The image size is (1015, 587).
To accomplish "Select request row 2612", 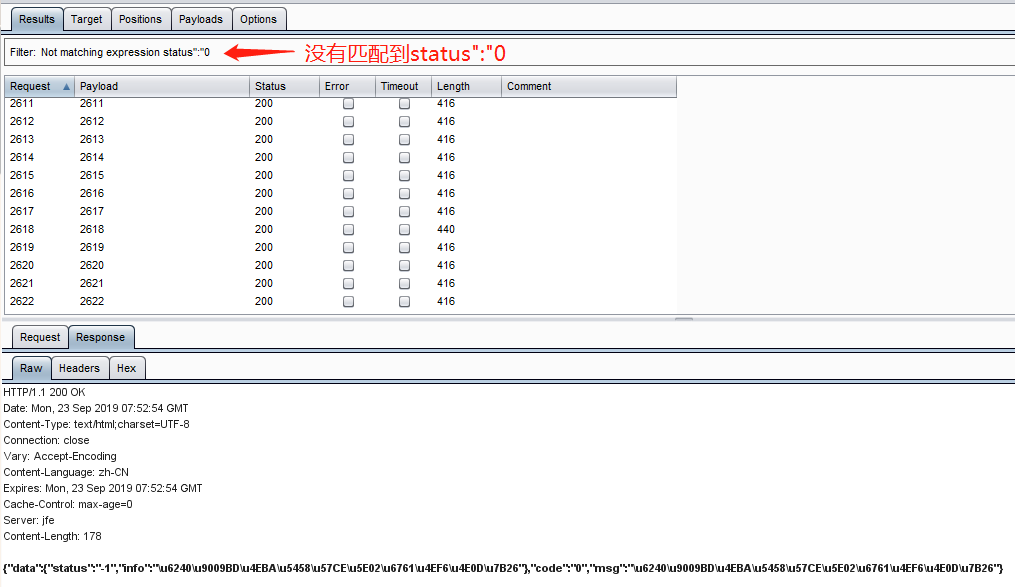I will (x=340, y=121).
